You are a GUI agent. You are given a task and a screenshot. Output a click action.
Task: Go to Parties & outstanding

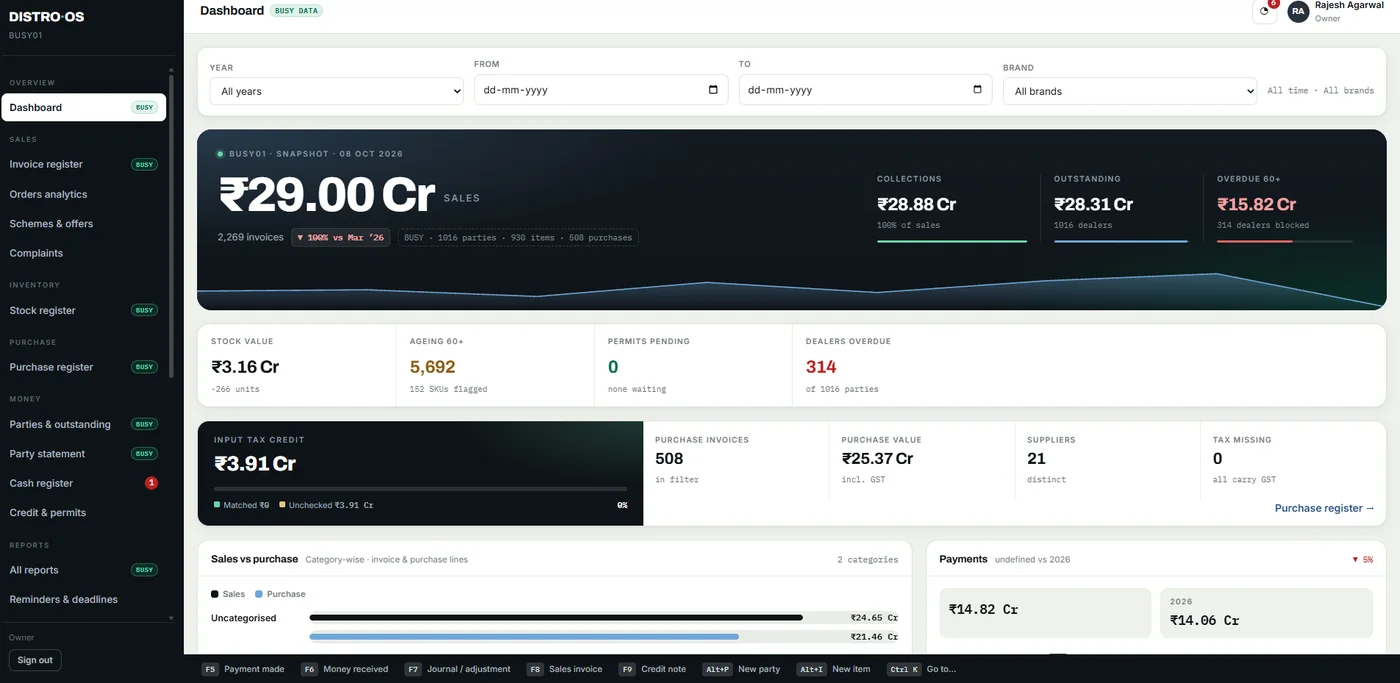pyautogui.click(x=84, y=424)
